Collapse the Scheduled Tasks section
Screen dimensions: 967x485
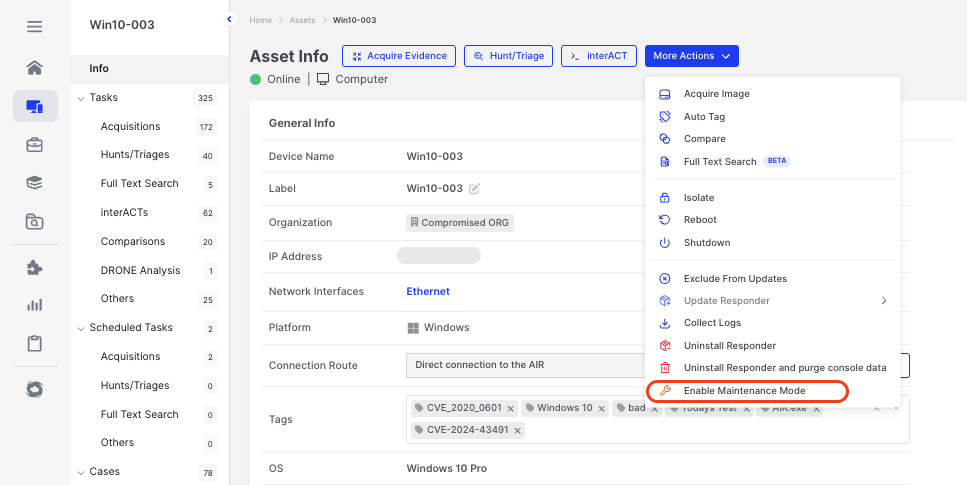[x=81, y=328]
